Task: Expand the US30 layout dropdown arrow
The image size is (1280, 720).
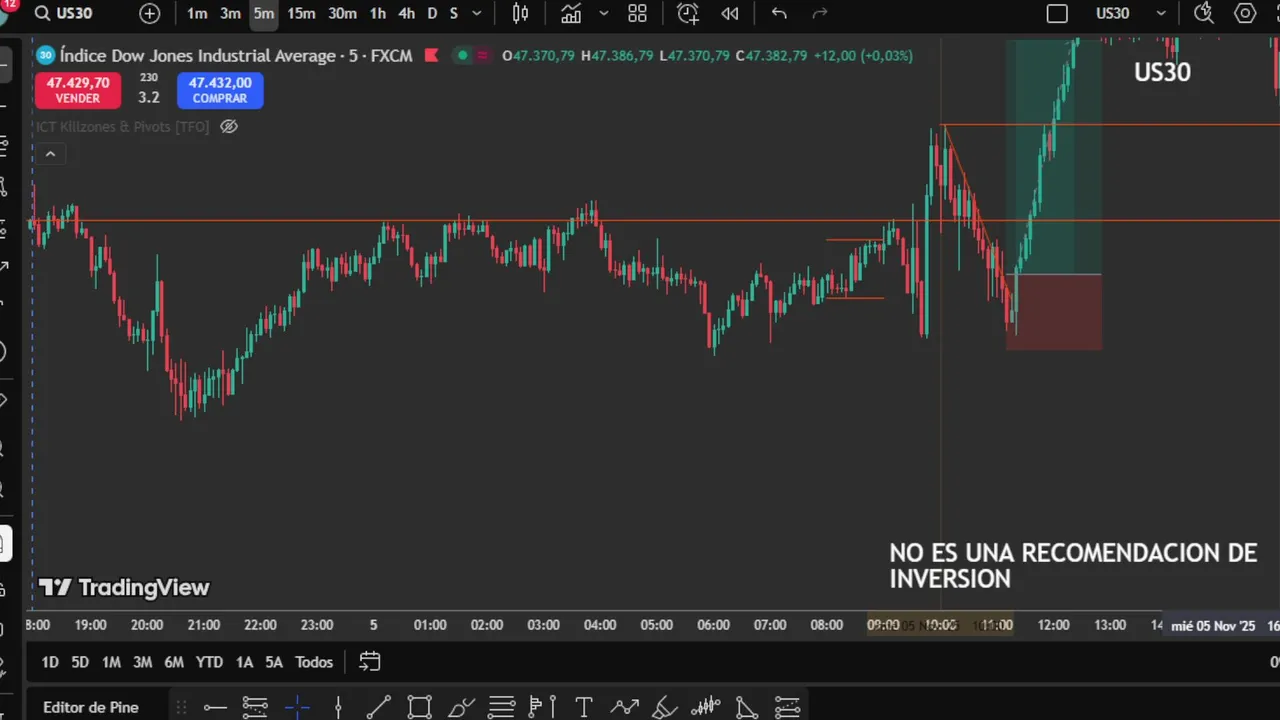Action: coord(1161,13)
